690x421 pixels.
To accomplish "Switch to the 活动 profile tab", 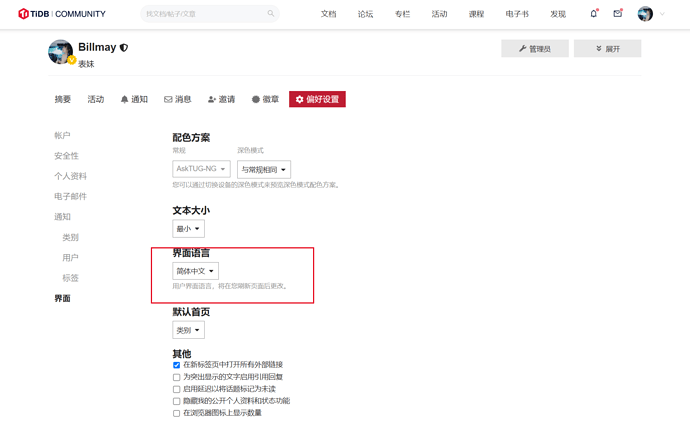I will 95,99.
